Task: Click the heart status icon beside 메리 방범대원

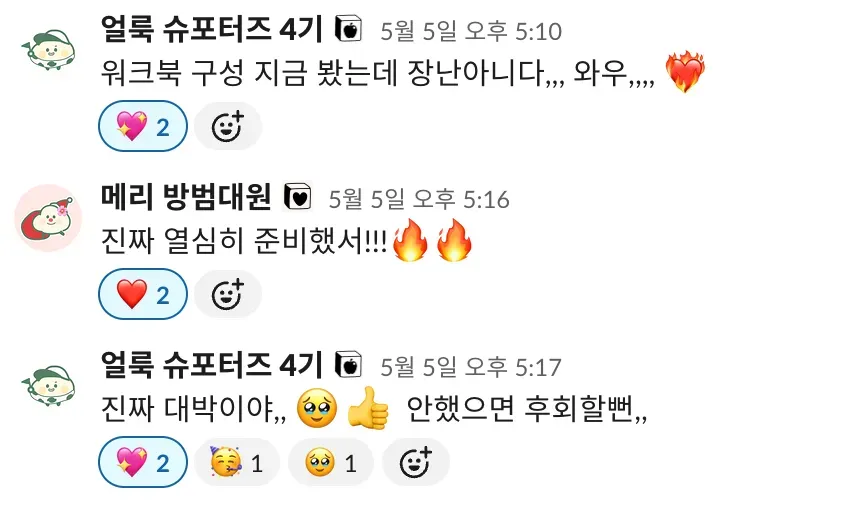Action: coord(297,197)
